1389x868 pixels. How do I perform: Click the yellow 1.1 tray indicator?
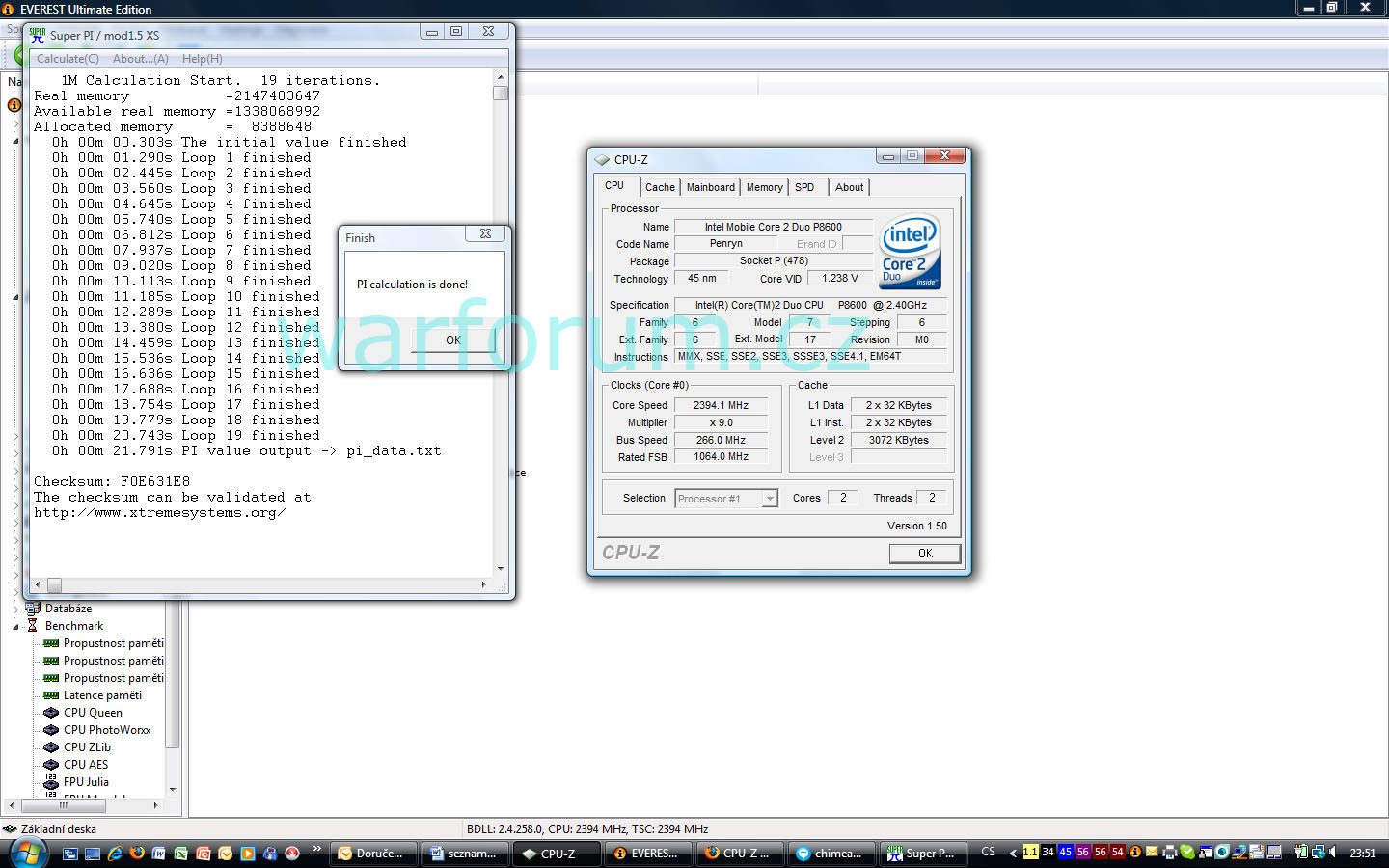click(x=1031, y=853)
